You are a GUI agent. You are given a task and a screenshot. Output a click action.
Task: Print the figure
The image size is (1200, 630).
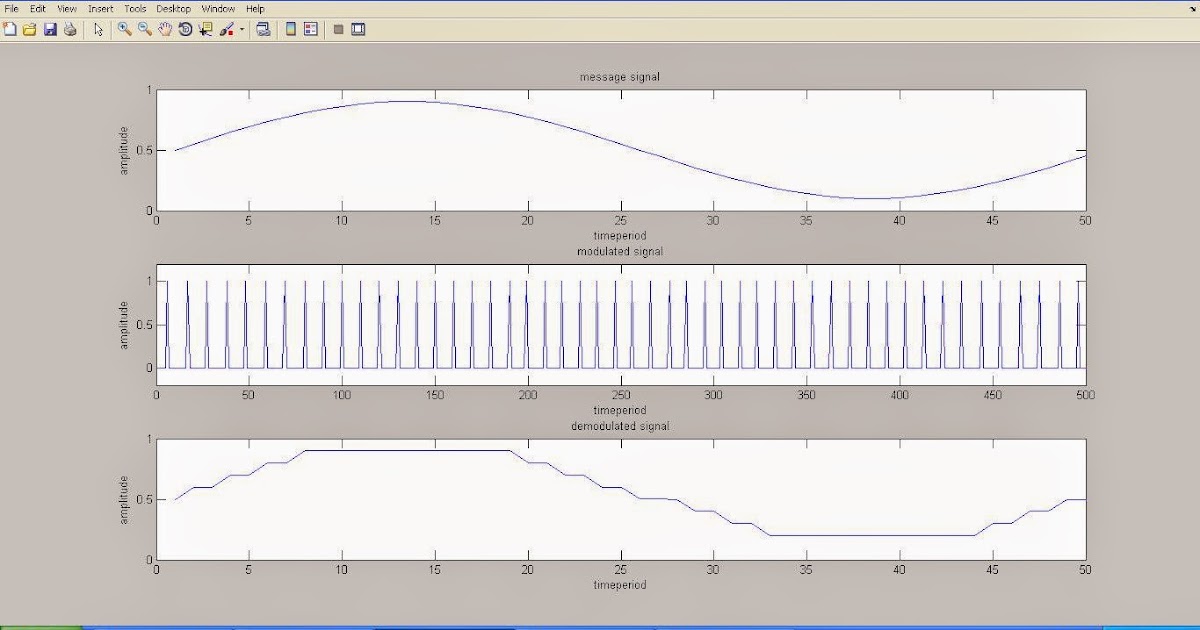click(67, 30)
